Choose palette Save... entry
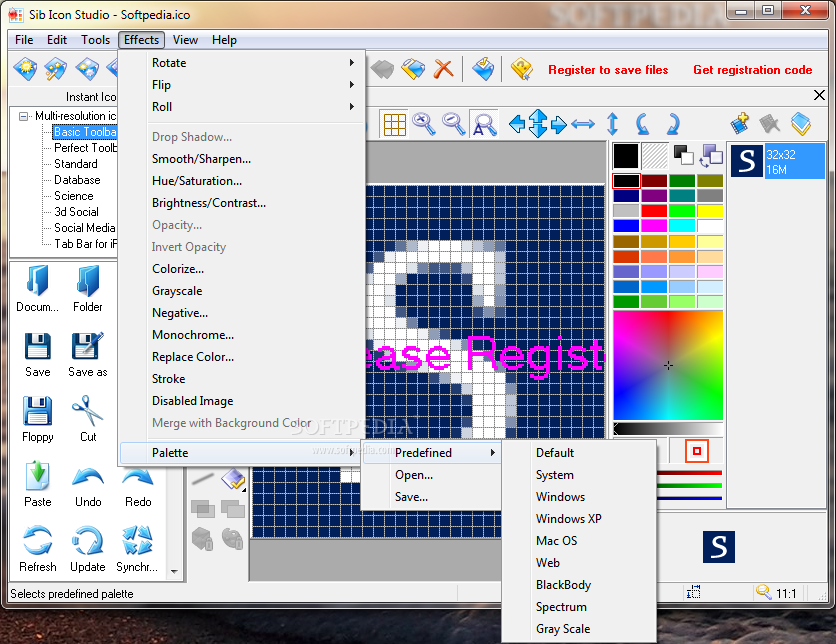 tap(431, 497)
